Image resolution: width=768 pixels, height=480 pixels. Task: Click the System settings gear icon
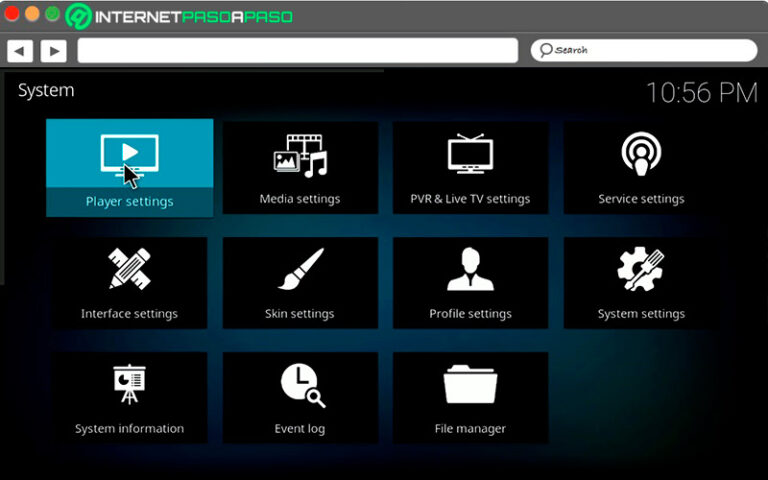641,269
